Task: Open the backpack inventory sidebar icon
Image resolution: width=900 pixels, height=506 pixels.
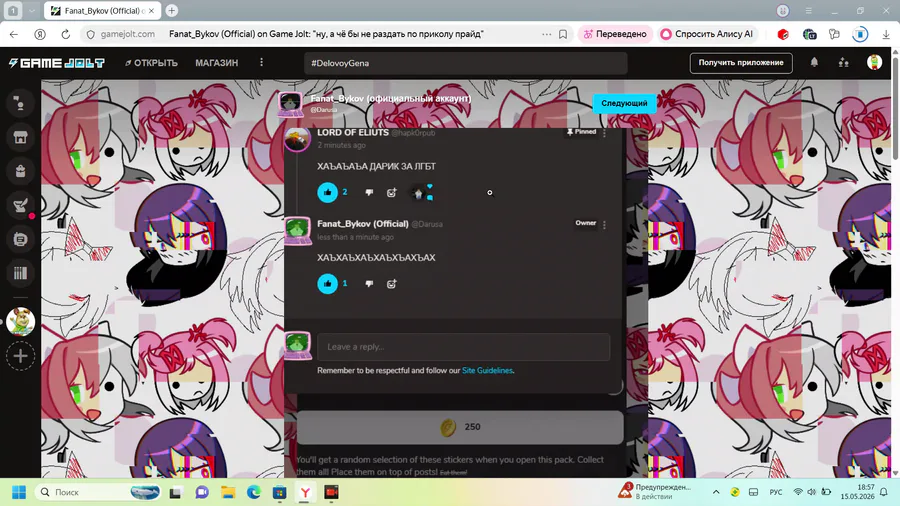Action: (21, 171)
